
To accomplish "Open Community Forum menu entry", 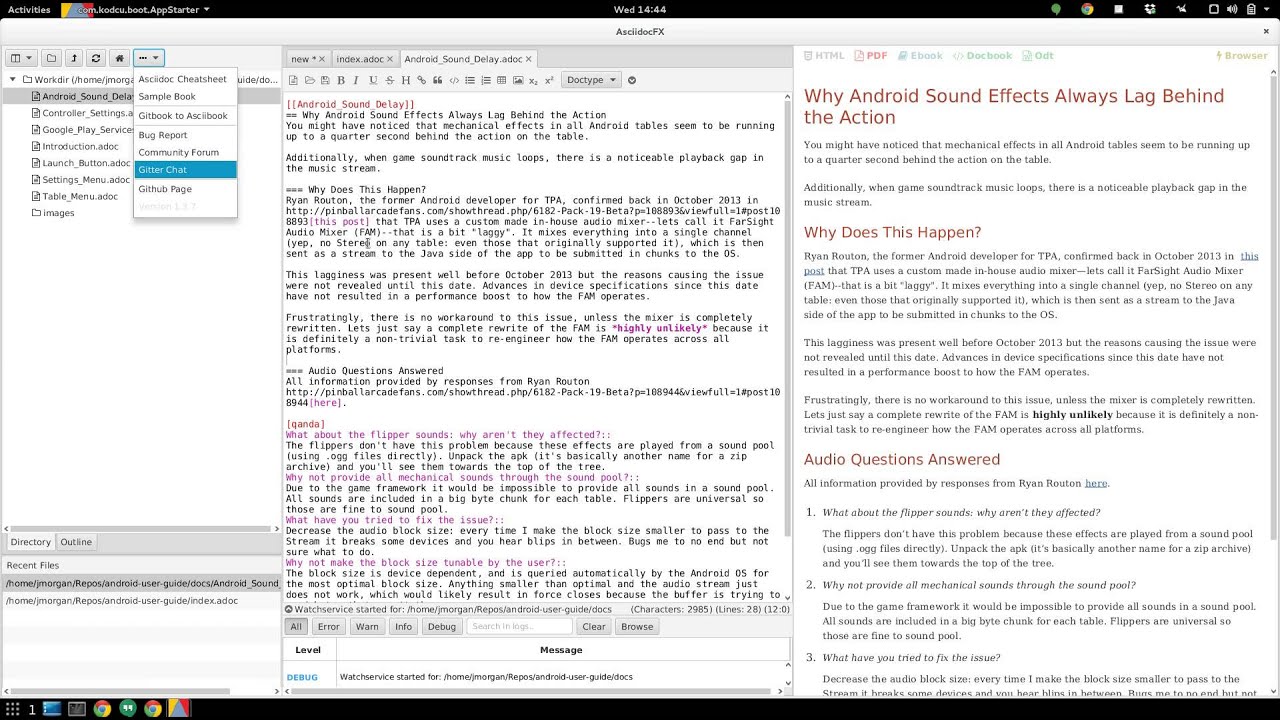I will [185, 152].
